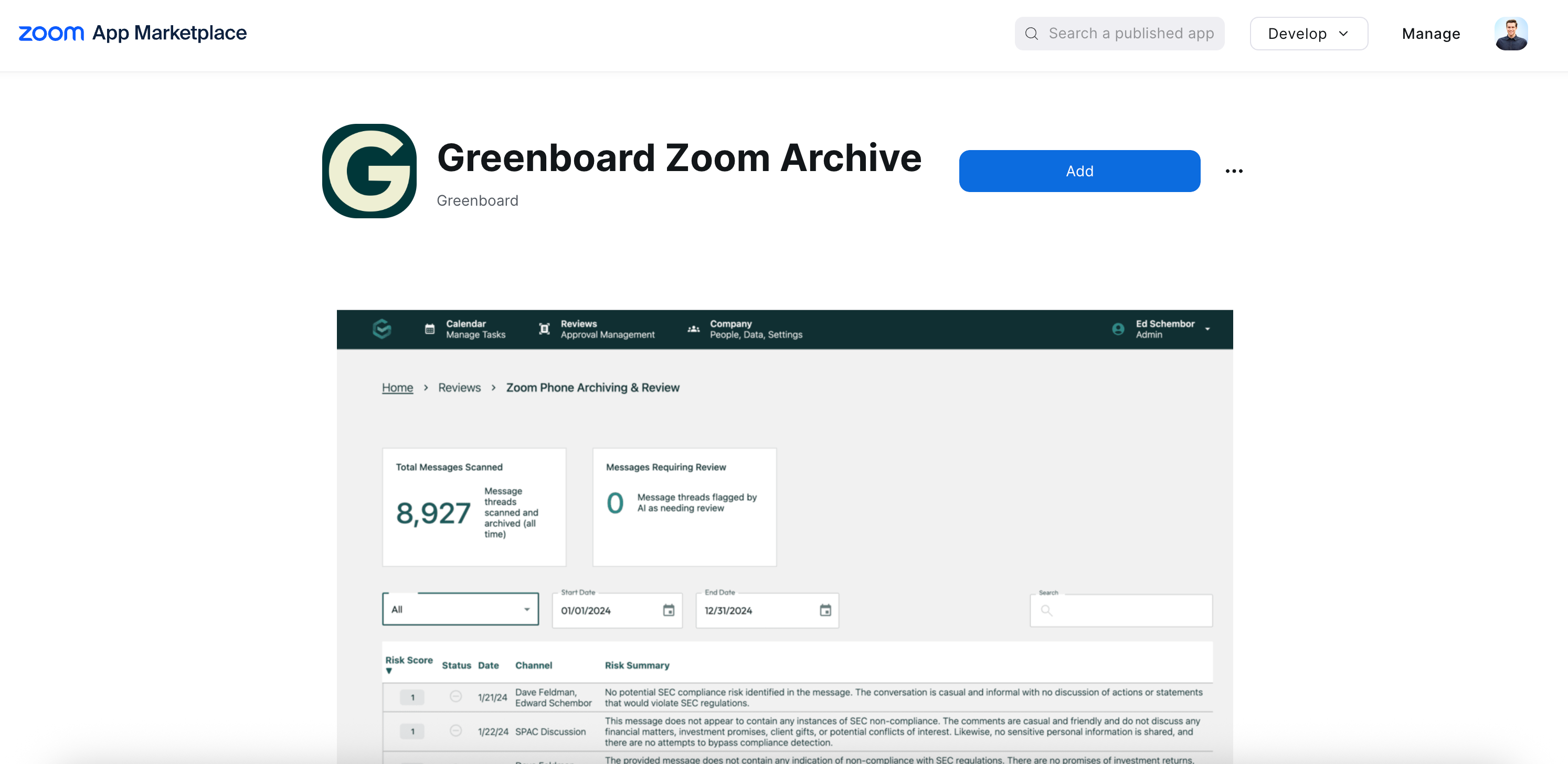This screenshot has height=764, width=1568.
Task: Expand the Develop dropdown
Action: [x=1309, y=34]
